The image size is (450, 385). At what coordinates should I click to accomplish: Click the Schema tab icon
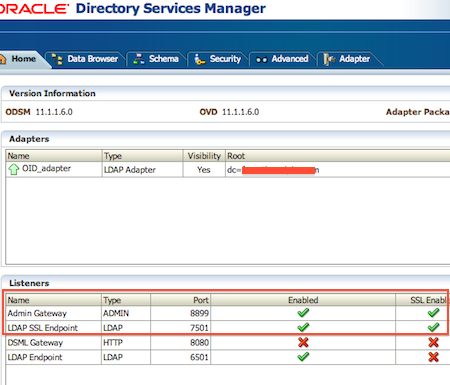[139, 59]
